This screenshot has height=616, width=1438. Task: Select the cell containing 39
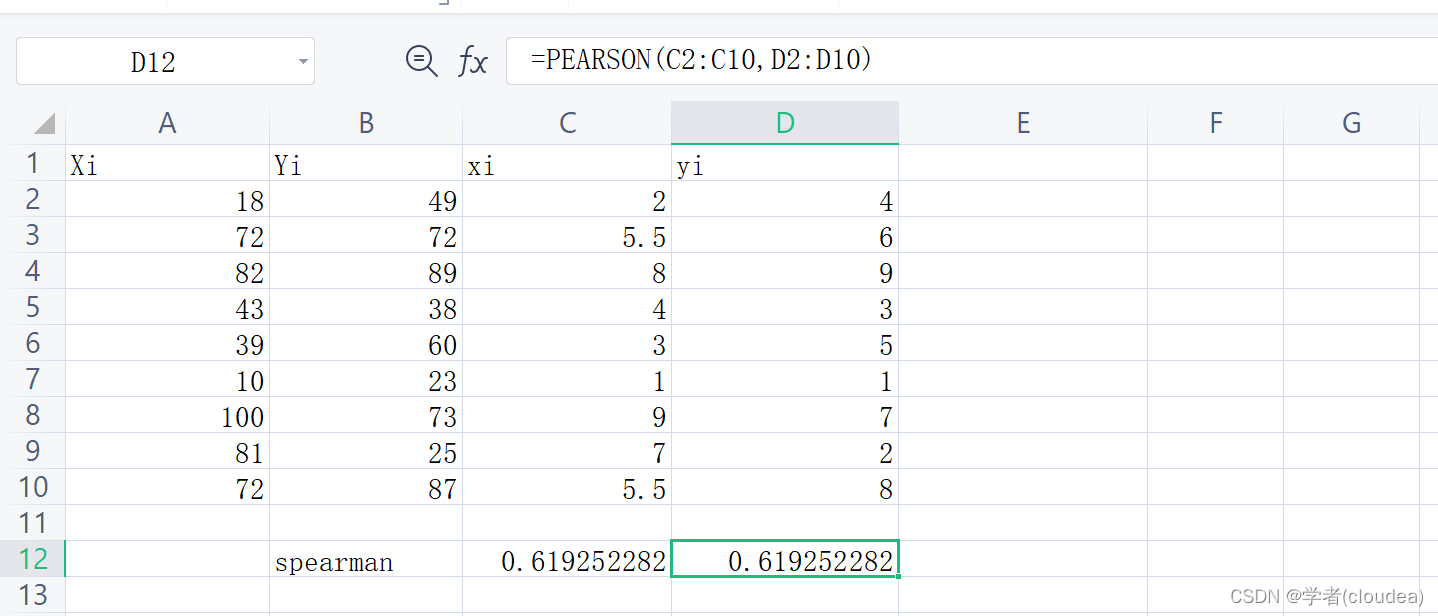[x=167, y=343]
